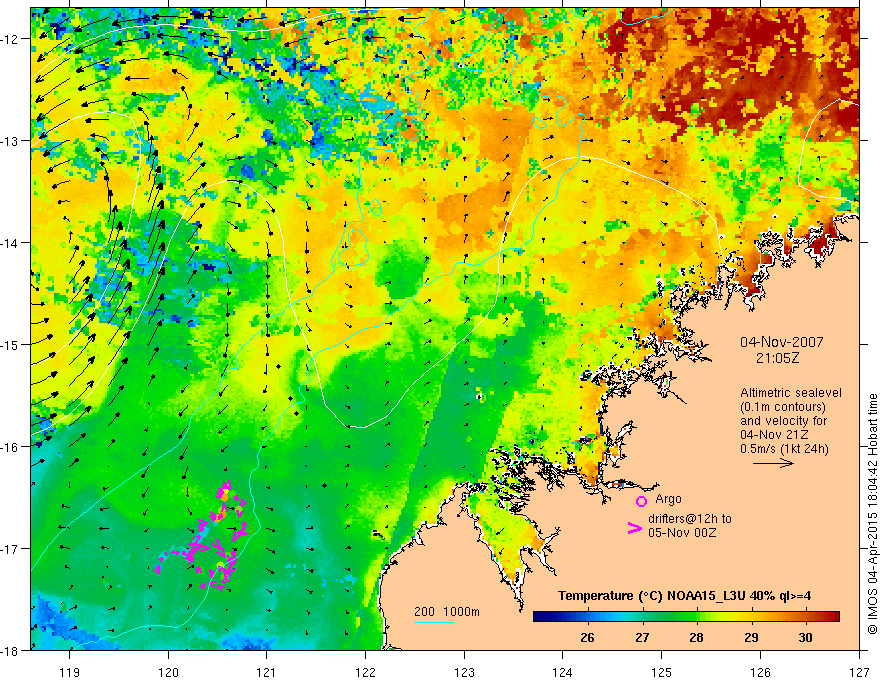Click the magenta drifter track cluster

tap(202, 537)
